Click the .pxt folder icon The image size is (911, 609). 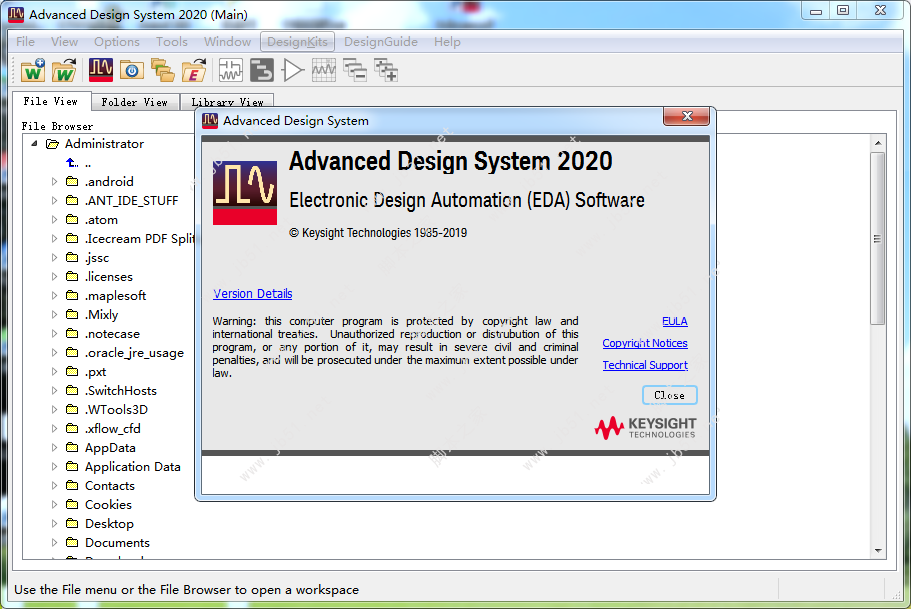(x=72, y=371)
